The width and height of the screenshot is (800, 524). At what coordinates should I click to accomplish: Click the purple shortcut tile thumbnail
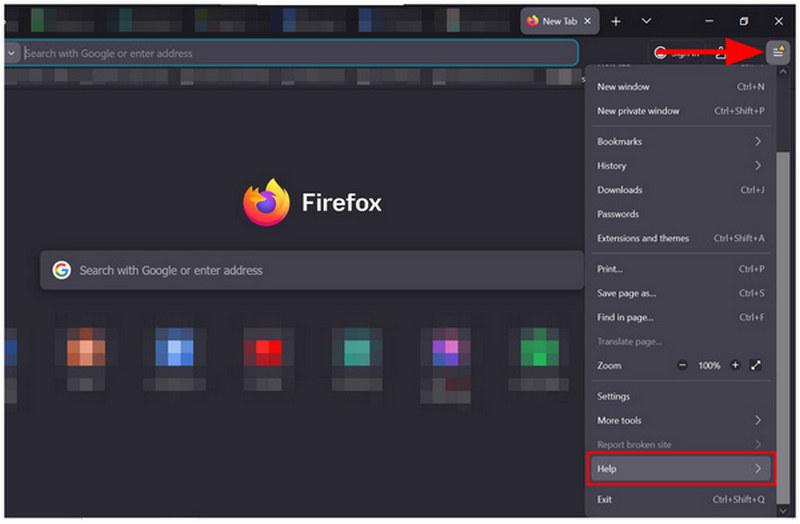click(x=445, y=347)
